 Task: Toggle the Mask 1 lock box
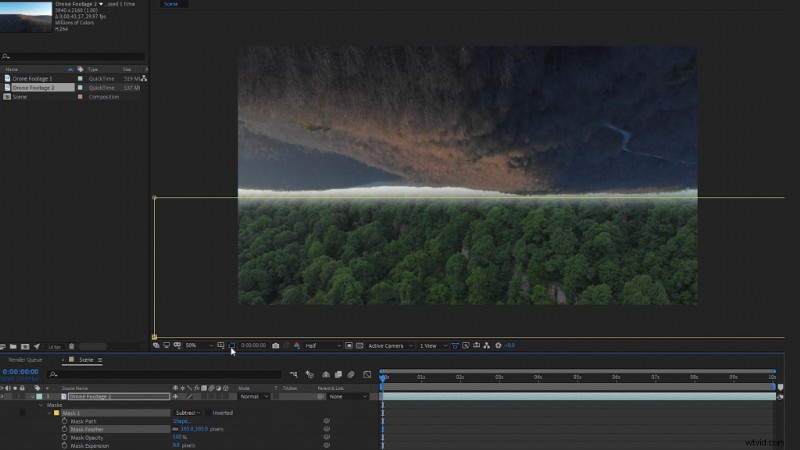point(22,413)
